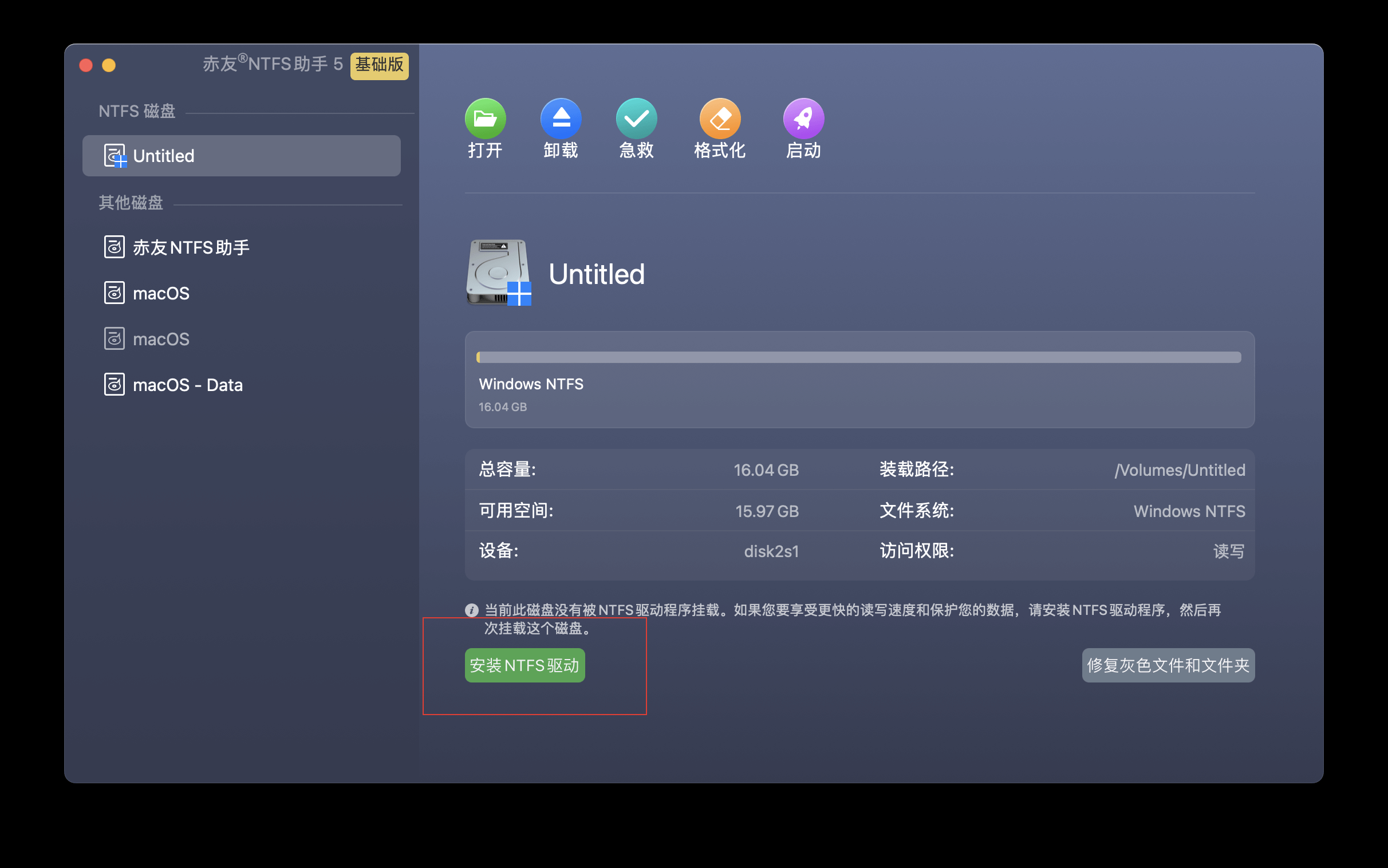
Task: Click the info icon next to the warning text
Action: [x=471, y=611]
